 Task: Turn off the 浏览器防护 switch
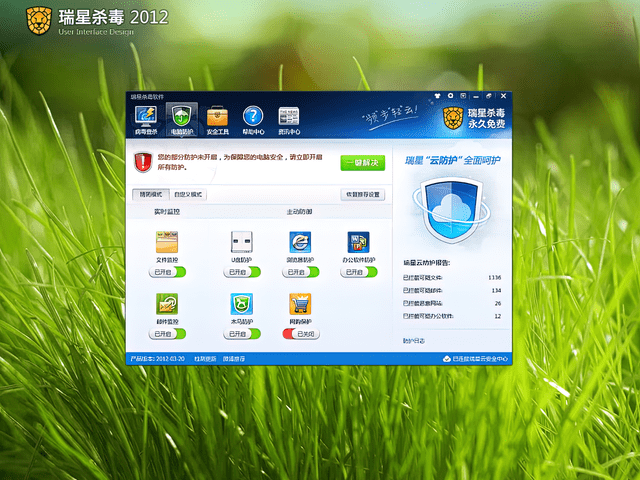tap(301, 272)
